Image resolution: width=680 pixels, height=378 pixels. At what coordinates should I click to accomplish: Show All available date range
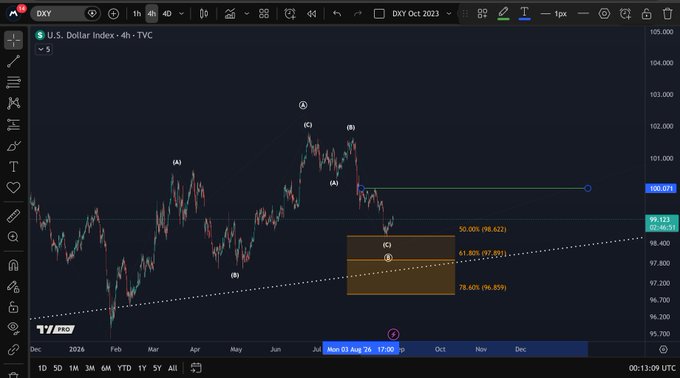tap(173, 368)
